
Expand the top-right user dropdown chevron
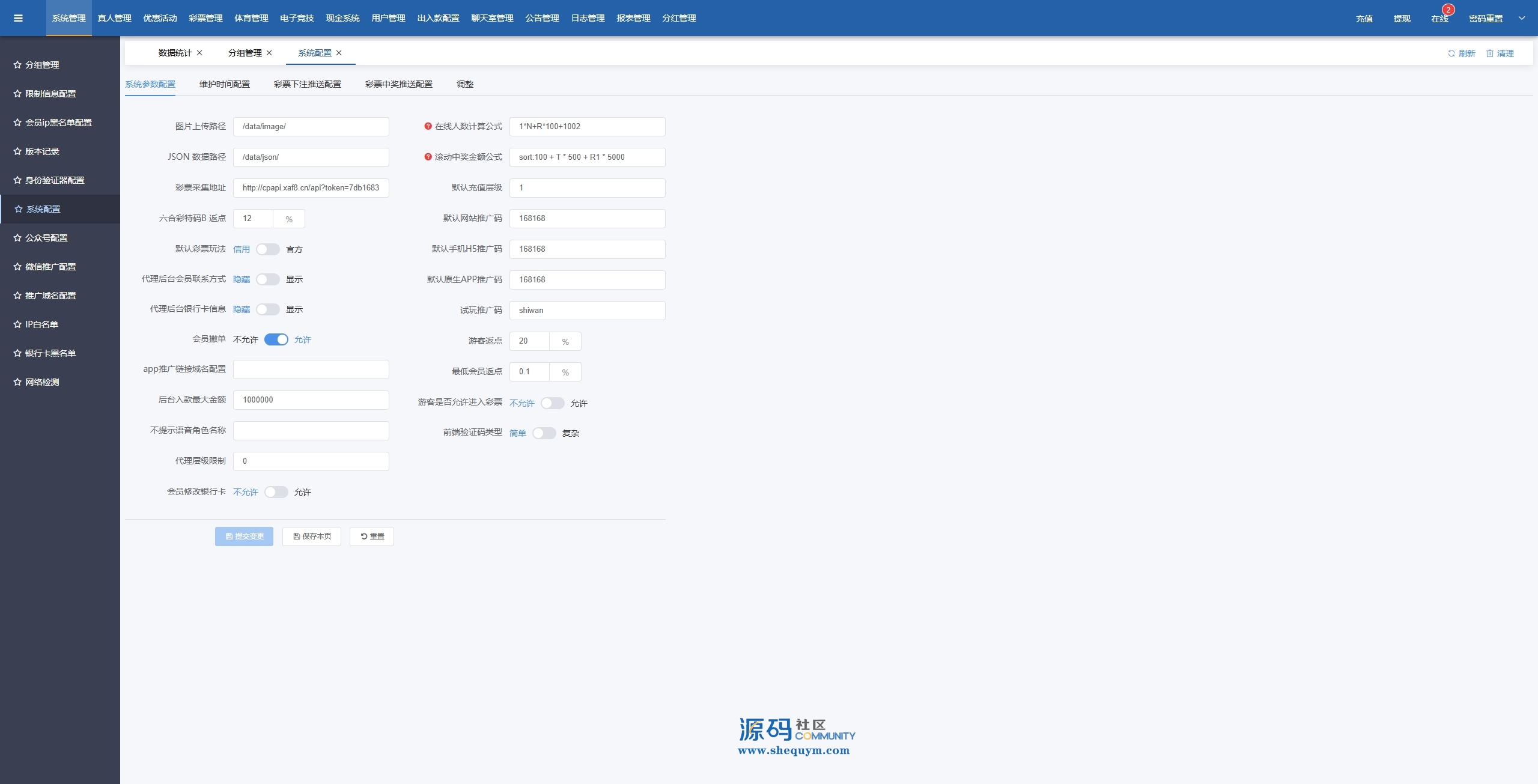coord(1522,18)
